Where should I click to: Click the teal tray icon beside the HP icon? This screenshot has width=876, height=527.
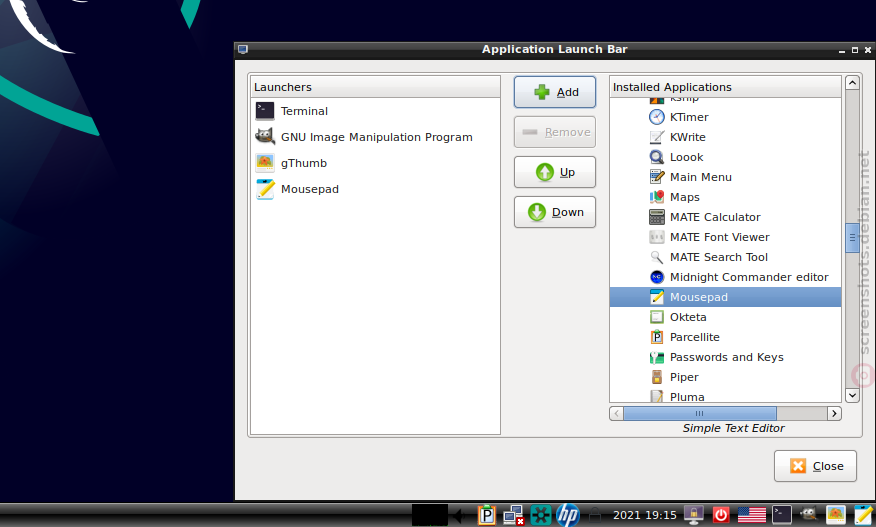(x=540, y=515)
